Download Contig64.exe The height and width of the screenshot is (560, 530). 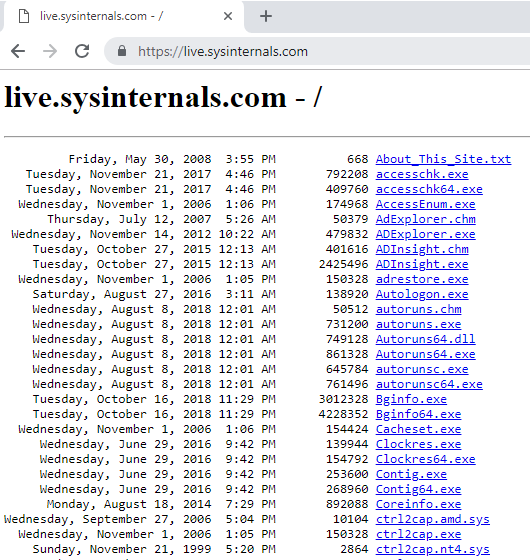point(418,489)
